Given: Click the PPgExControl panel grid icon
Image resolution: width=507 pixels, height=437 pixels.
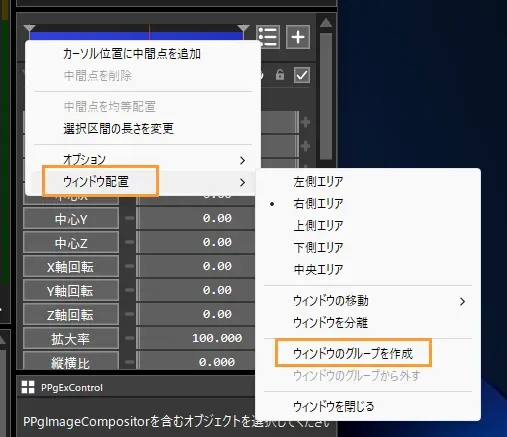Looking at the screenshot, I should [28, 387].
